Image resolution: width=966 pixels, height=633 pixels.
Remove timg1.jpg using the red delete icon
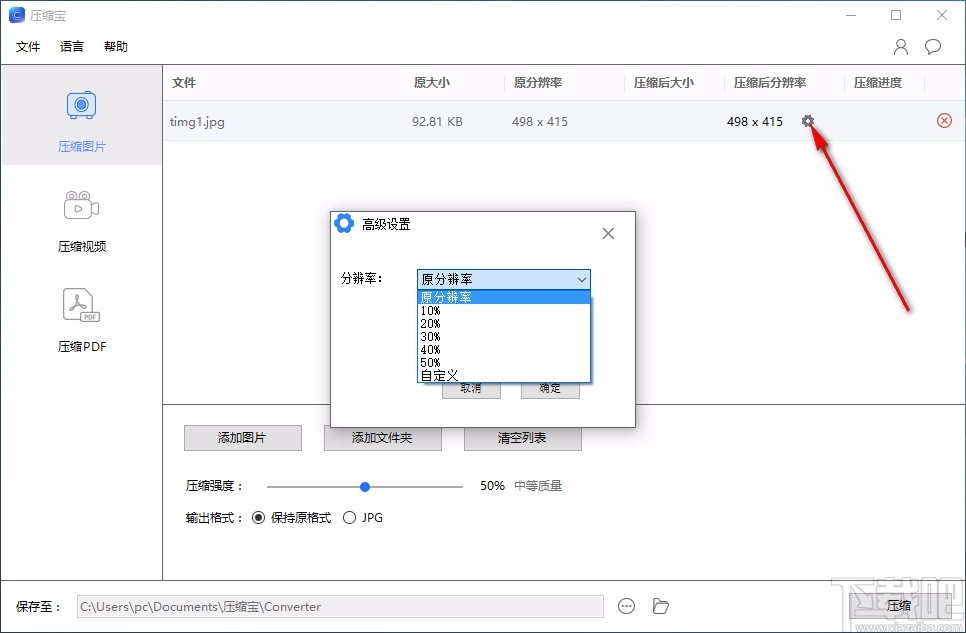944,120
